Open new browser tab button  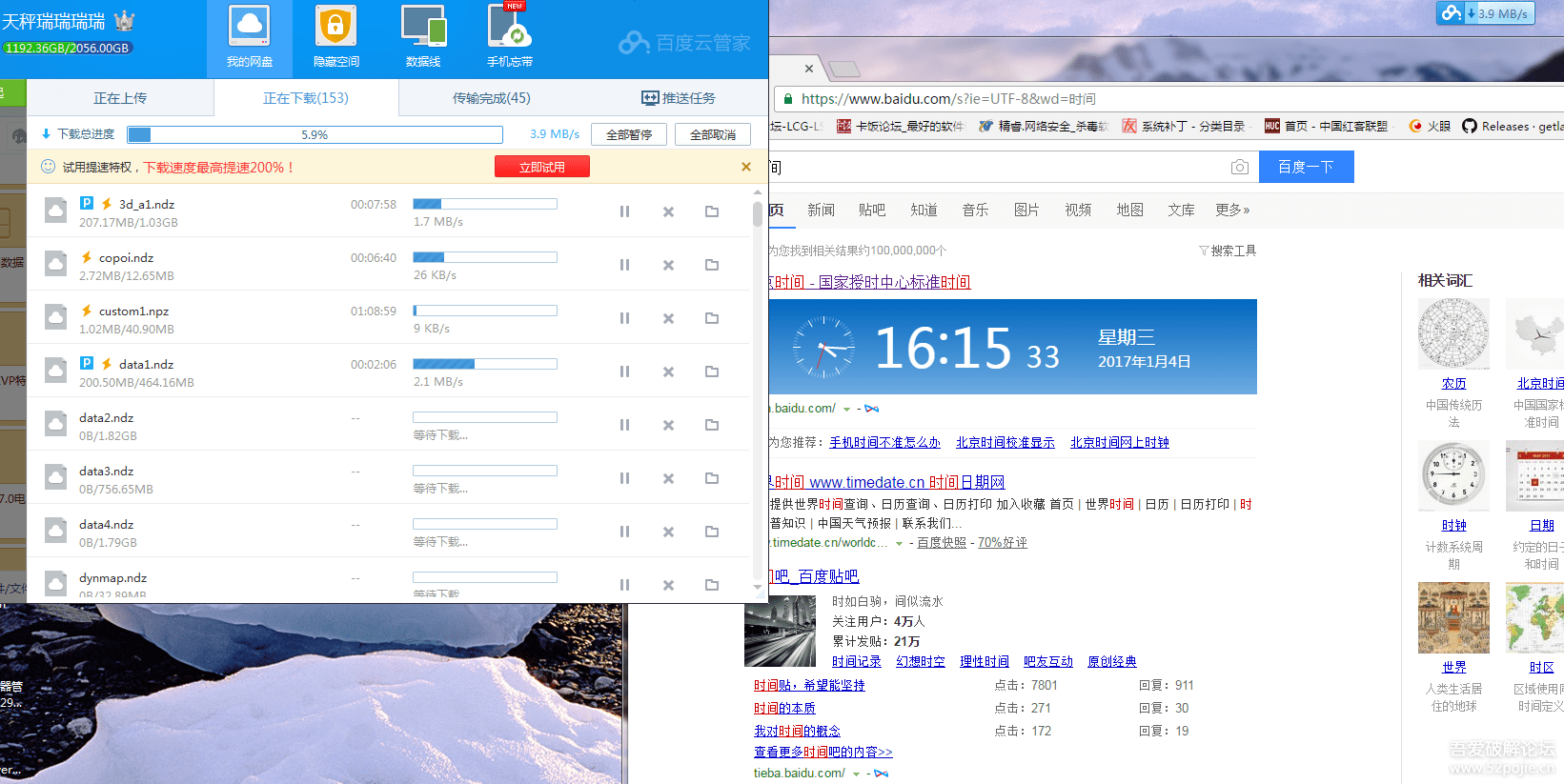pyautogui.click(x=844, y=69)
